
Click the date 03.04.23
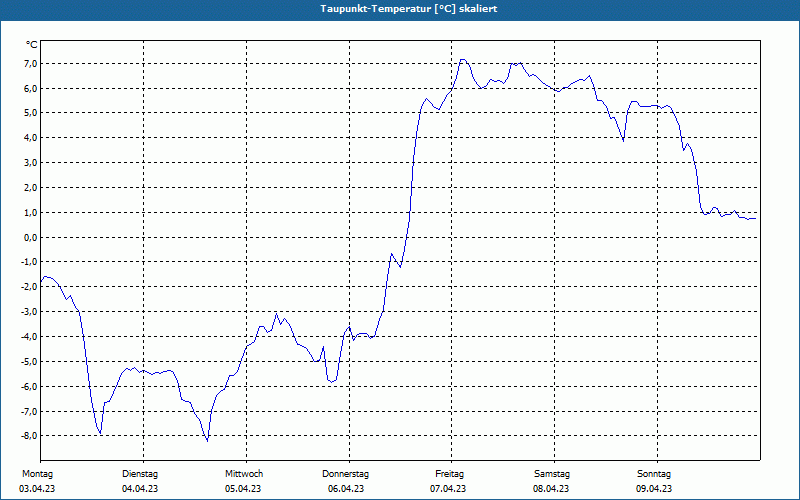coord(37,489)
